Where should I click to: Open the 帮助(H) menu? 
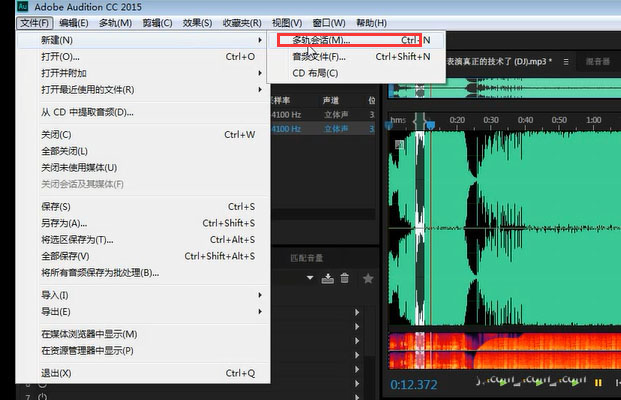point(371,23)
